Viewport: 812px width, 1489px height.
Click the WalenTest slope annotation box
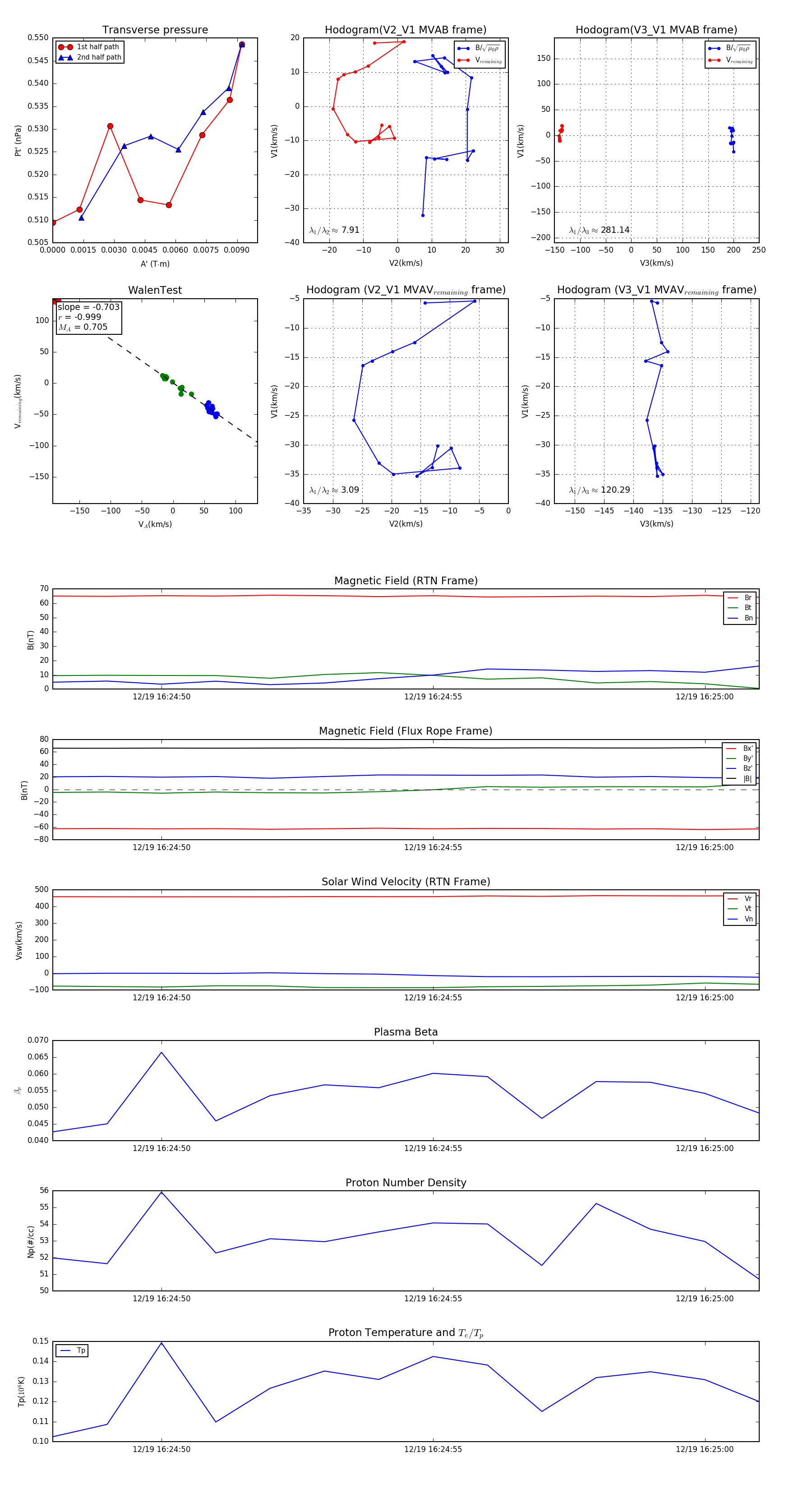coord(88,317)
